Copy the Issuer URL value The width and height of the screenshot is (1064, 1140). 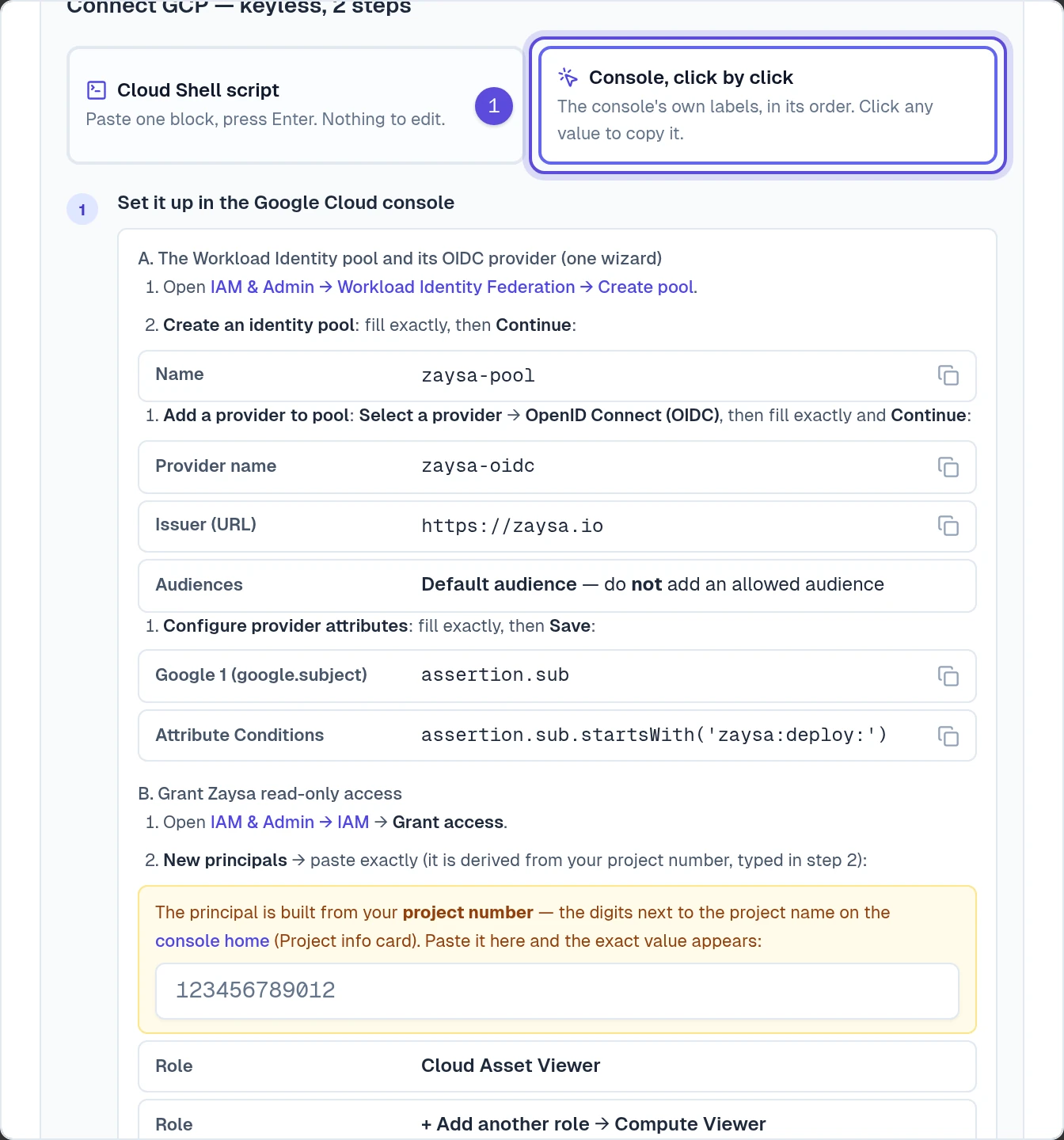click(948, 526)
